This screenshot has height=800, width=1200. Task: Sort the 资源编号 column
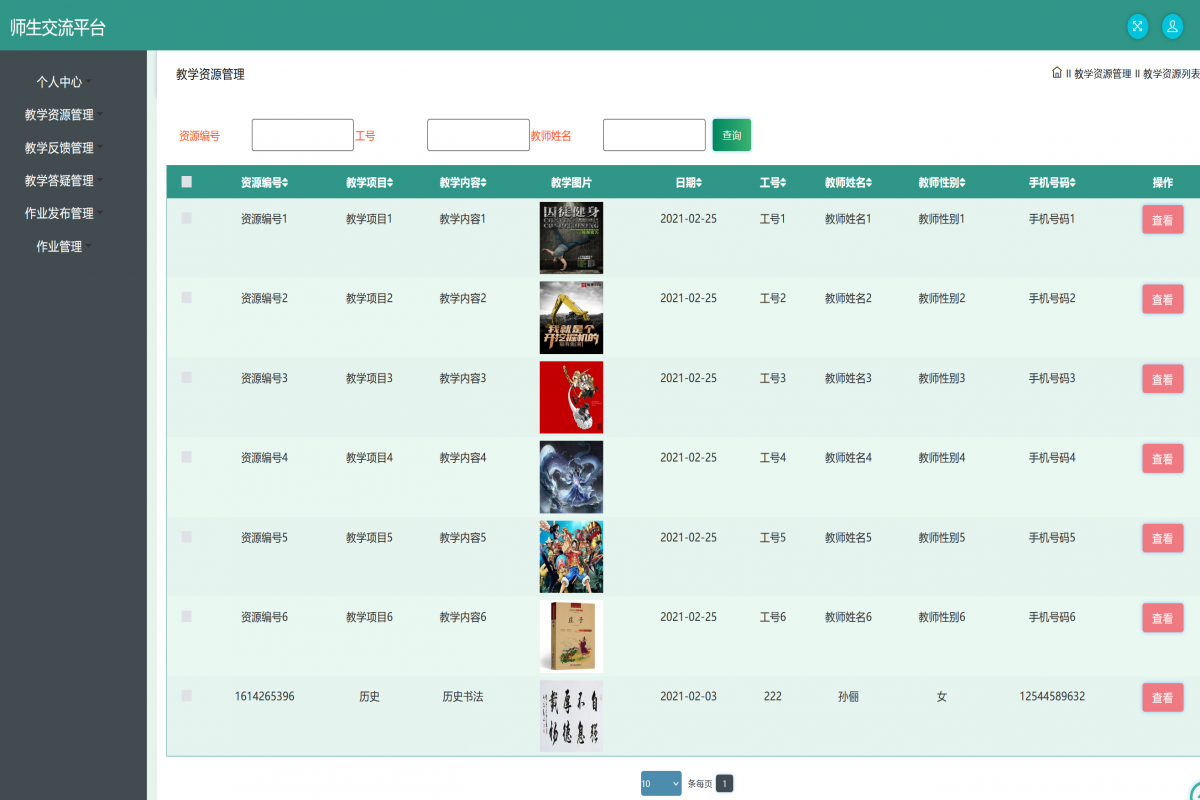[262, 182]
